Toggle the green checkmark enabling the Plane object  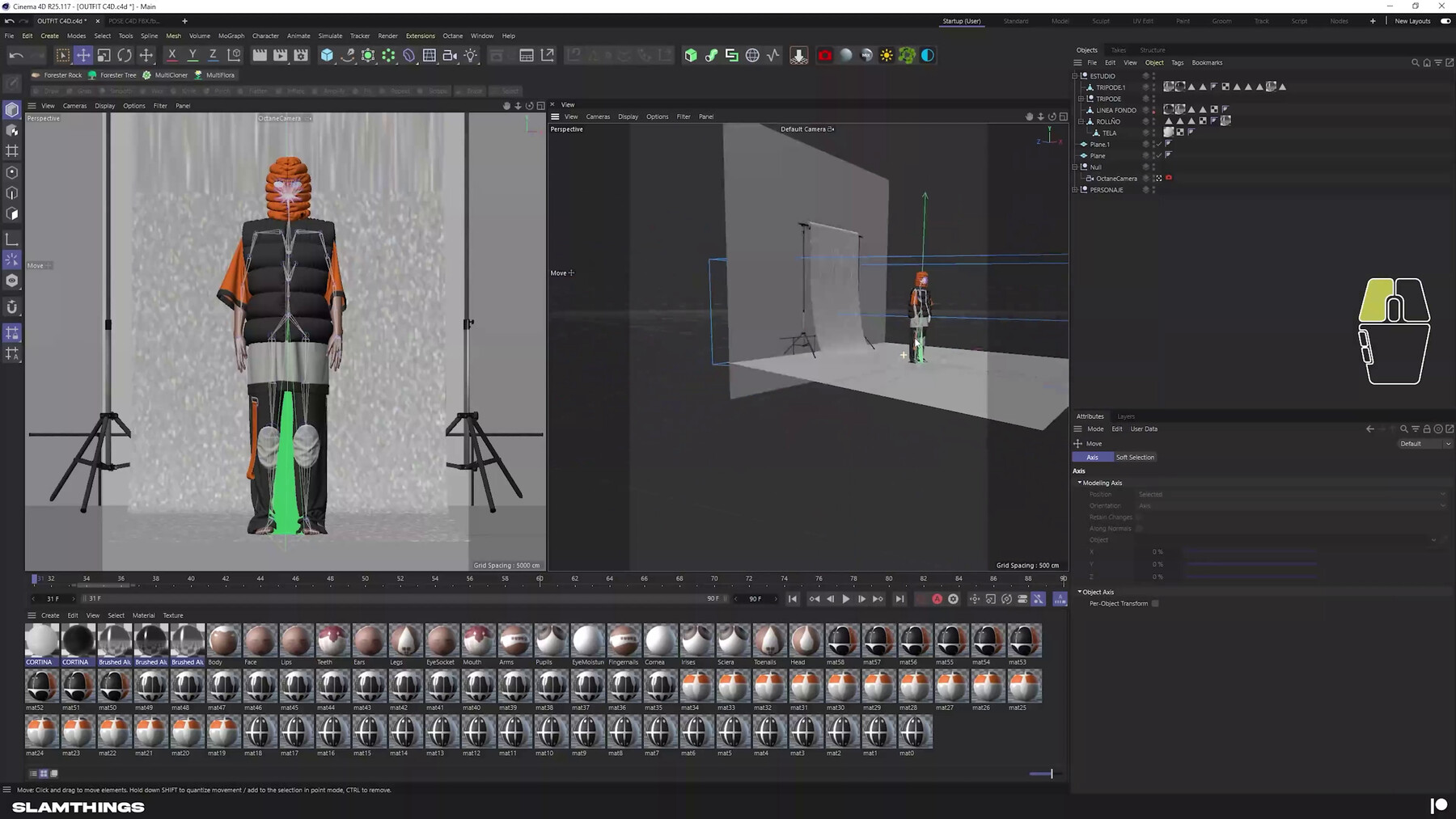(1159, 156)
